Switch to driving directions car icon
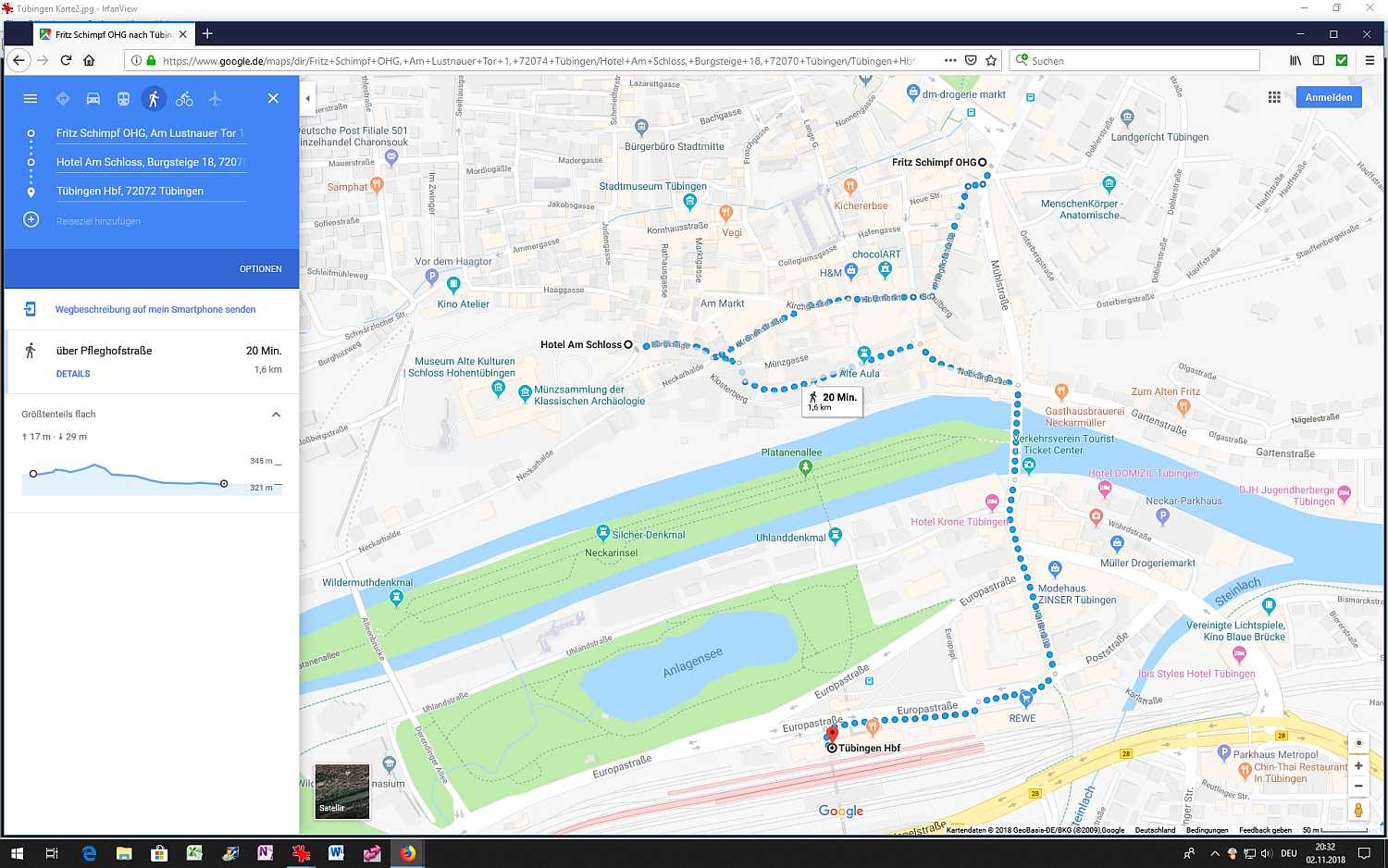The height and width of the screenshot is (868, 1388). click(93, 98)
